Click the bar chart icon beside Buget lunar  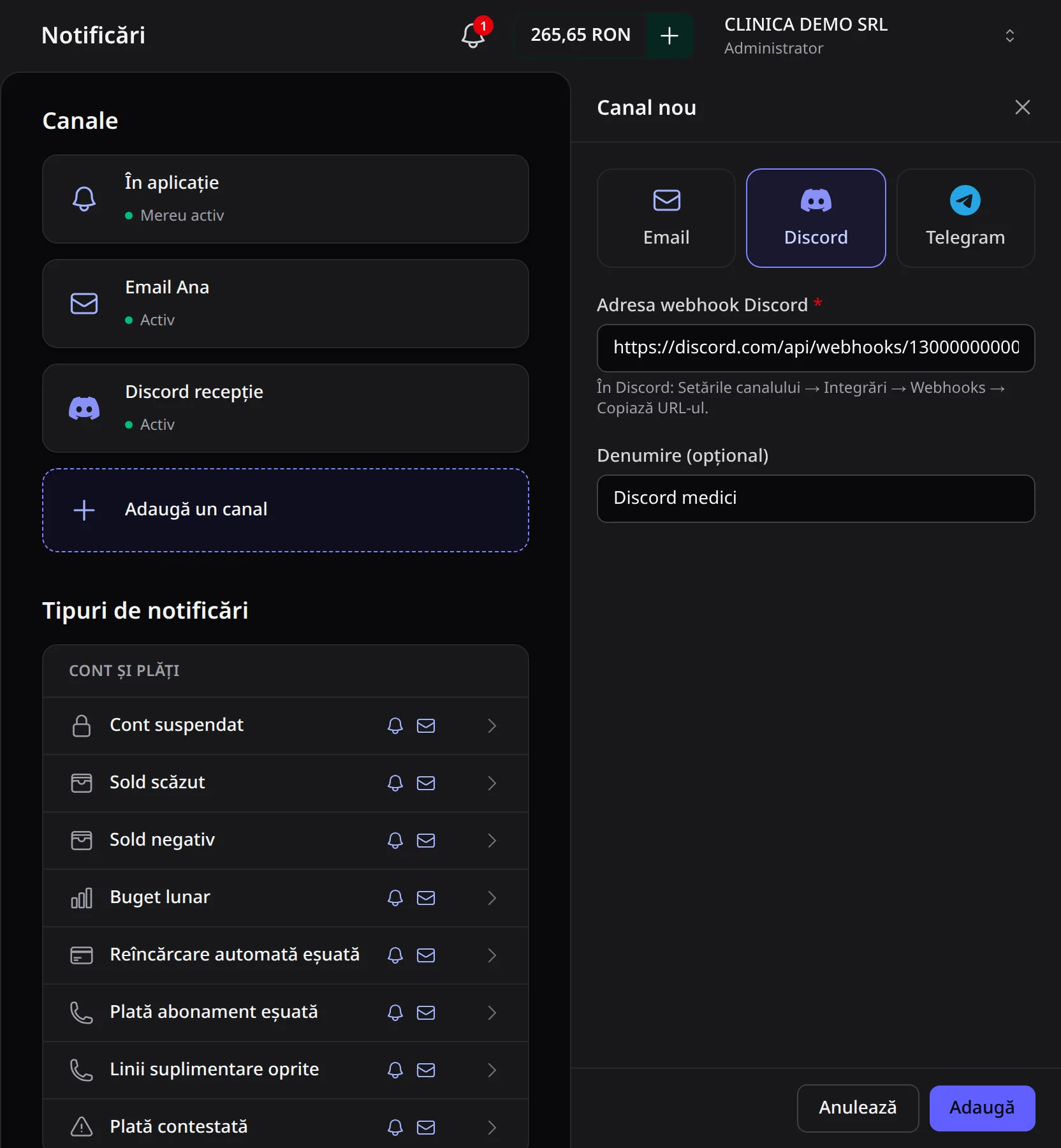(82, 898)
